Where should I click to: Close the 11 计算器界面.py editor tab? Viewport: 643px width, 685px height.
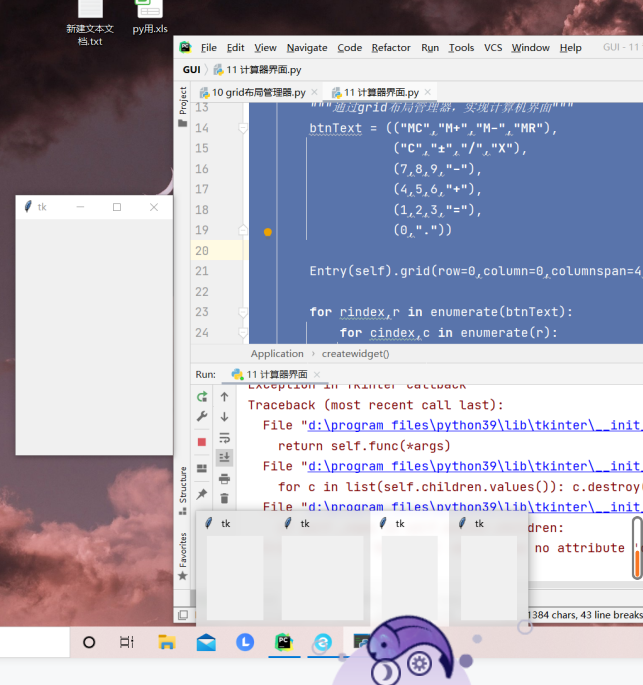pyautogui.click(x=428, y=92)
